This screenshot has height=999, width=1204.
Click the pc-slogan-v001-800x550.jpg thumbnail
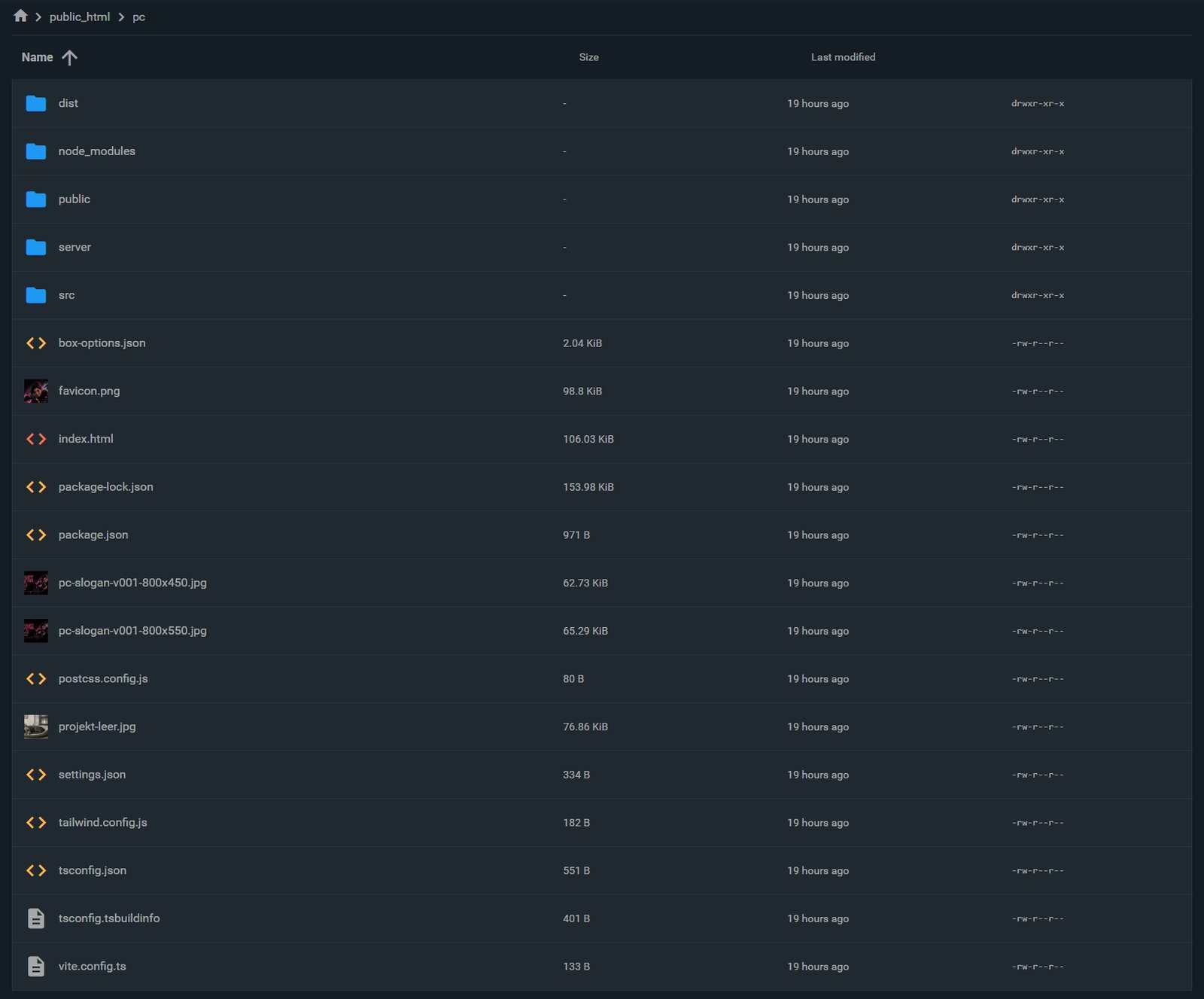(36, 631)
